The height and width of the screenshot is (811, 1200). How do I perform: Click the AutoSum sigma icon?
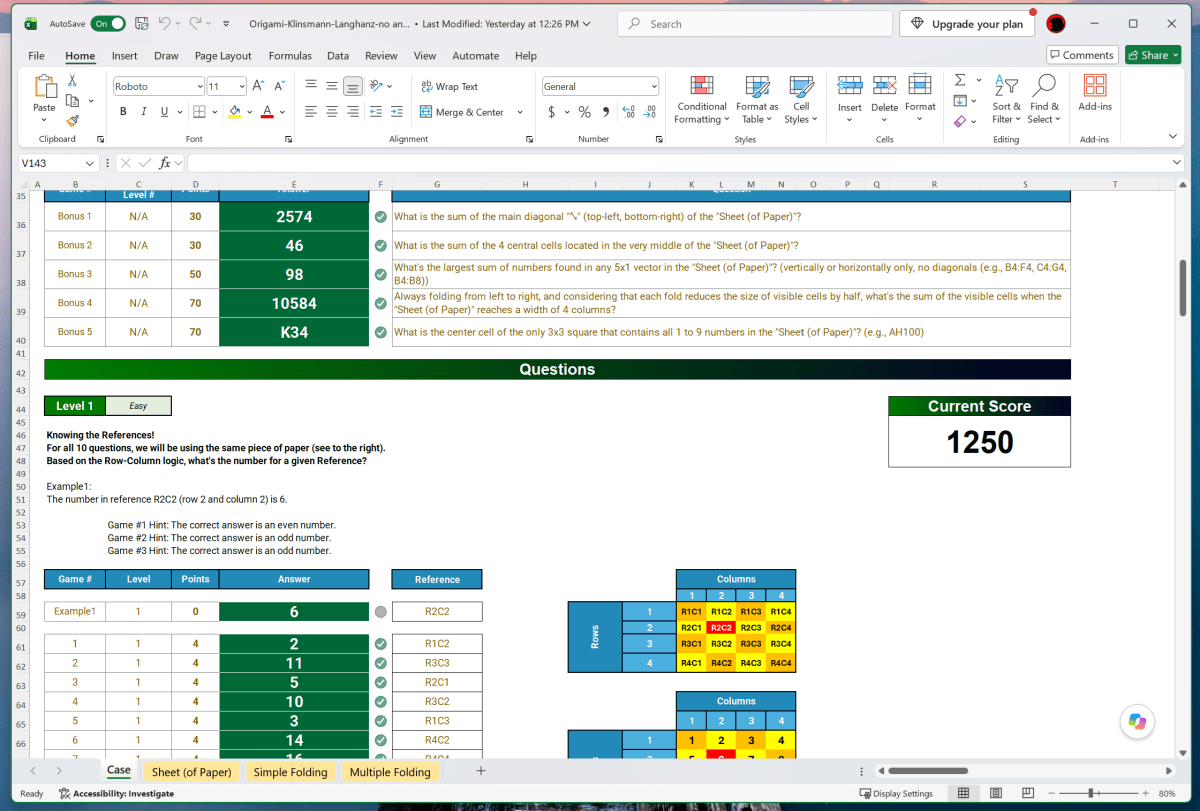(960, 80)
